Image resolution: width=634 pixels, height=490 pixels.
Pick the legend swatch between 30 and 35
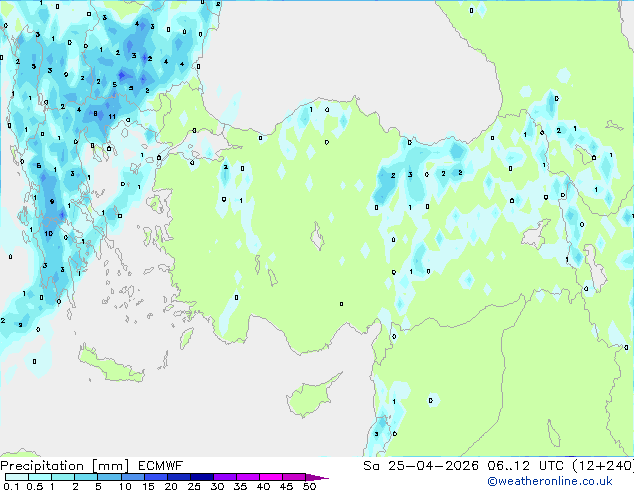click(x=225, y=477)
